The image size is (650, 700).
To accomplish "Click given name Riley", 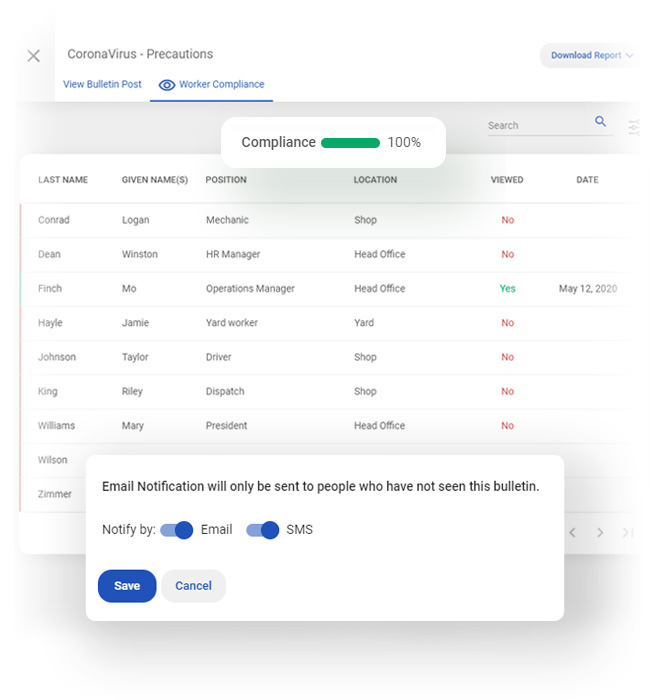I will click(132, 392).
